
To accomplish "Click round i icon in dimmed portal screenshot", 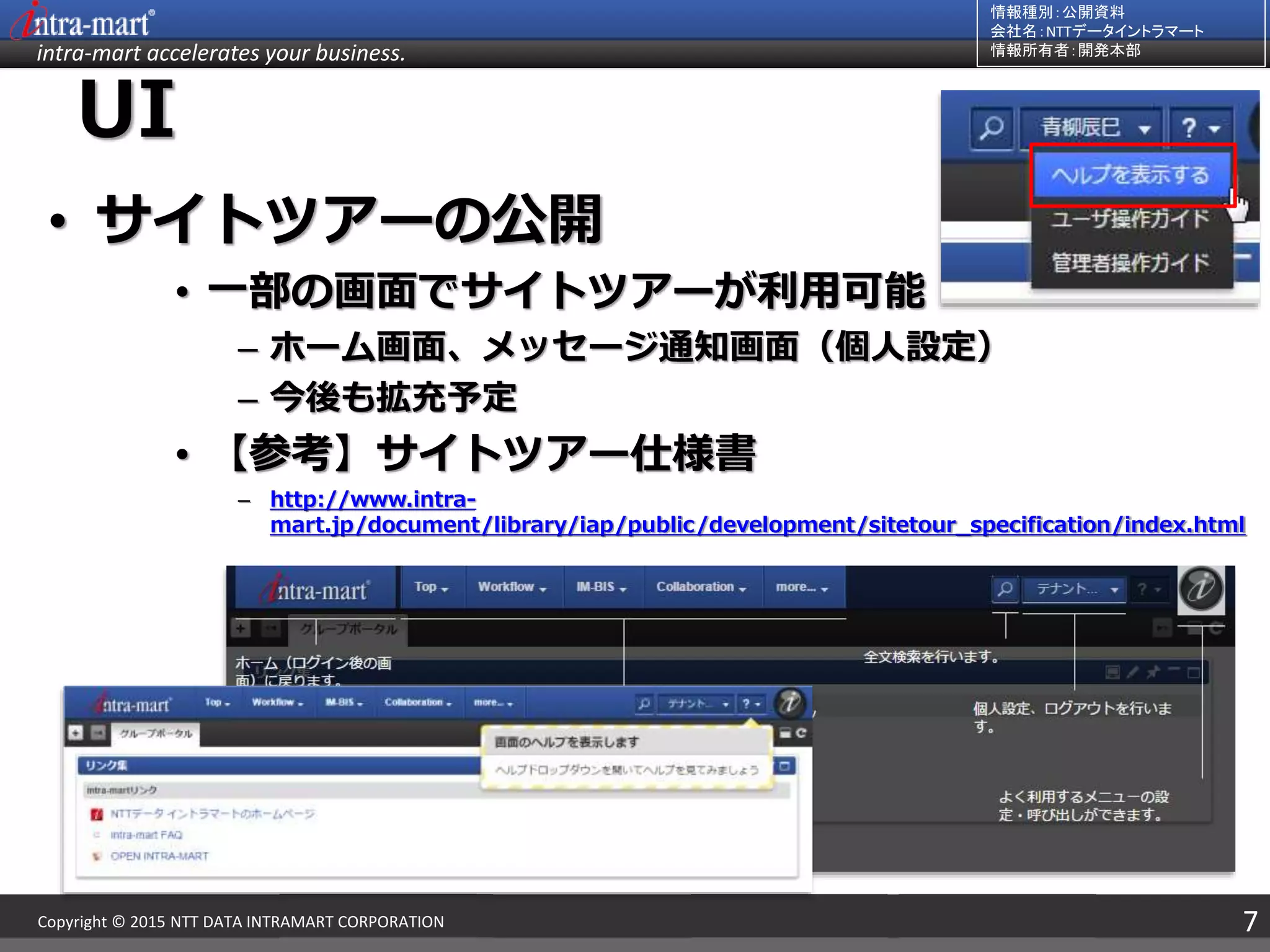I will pyautogui.click(x=1201, y=588).
